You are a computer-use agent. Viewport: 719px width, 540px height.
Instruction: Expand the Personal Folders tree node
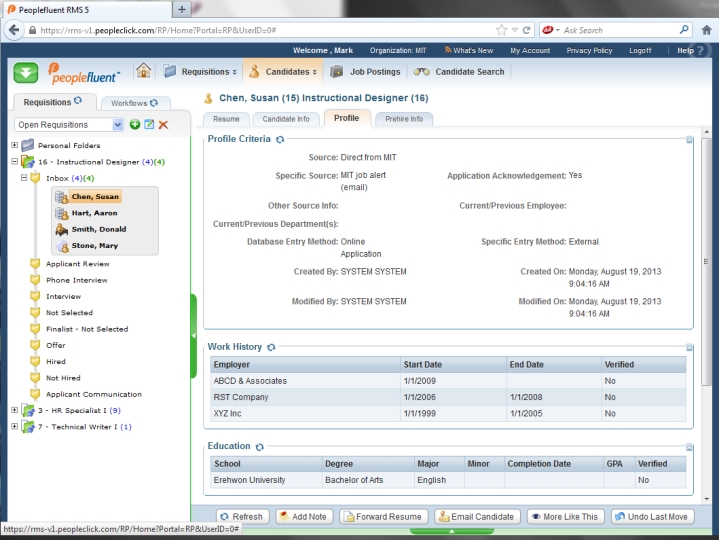15,145
